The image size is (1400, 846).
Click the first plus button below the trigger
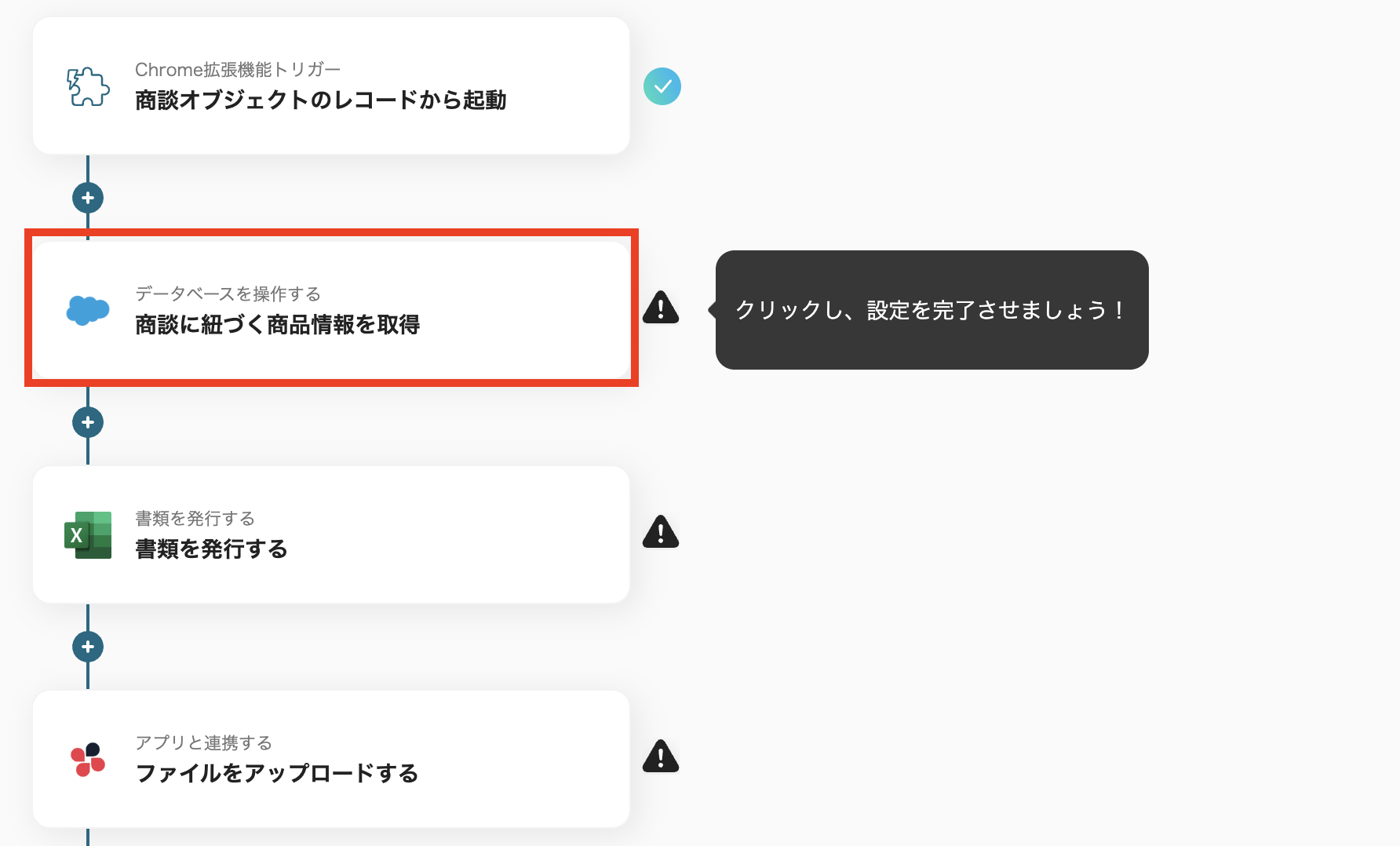88,198
